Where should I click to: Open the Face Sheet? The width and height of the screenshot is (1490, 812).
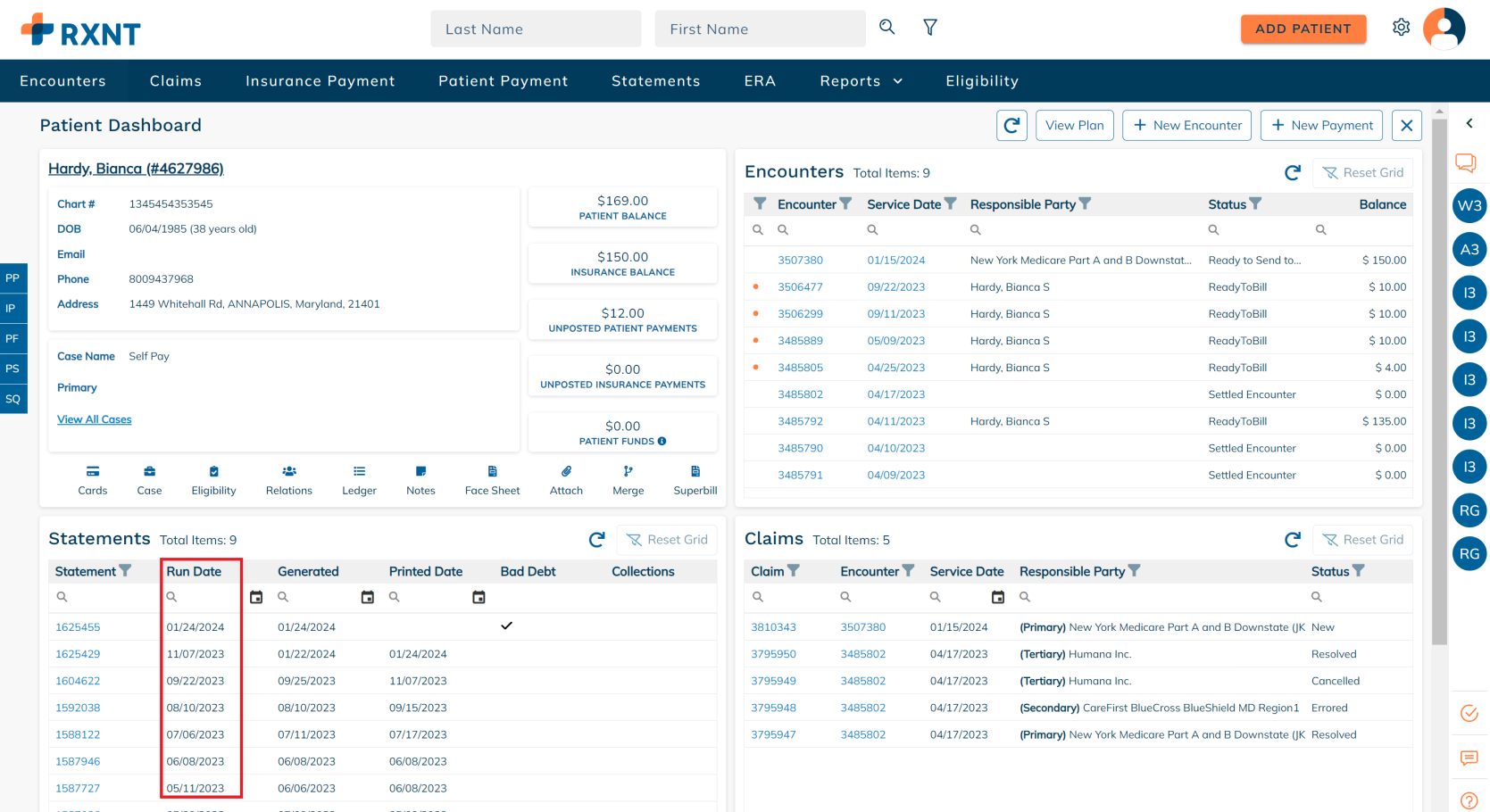click(492, 479)
